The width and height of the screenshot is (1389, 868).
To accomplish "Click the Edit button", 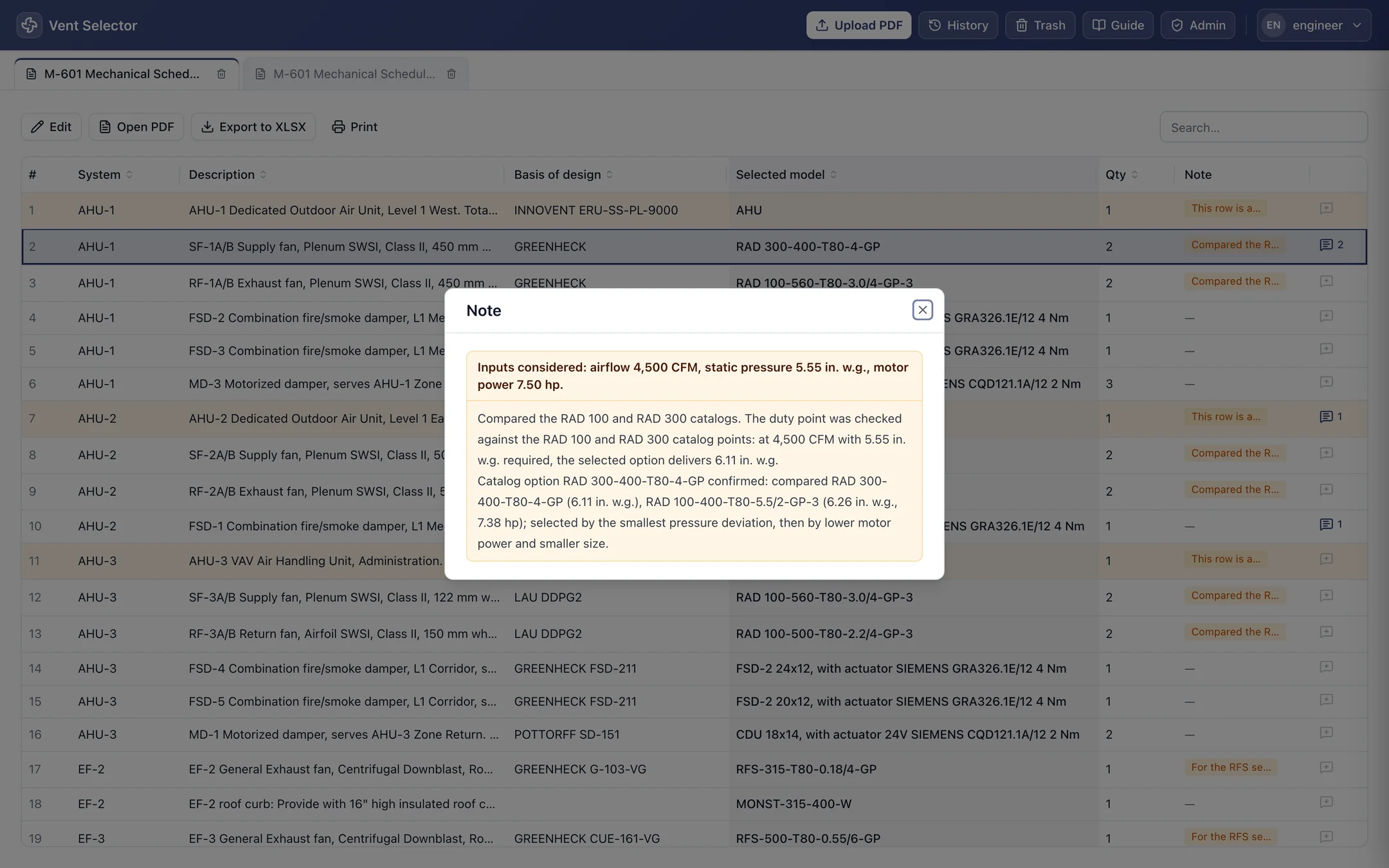I will (x=51, y=127).
